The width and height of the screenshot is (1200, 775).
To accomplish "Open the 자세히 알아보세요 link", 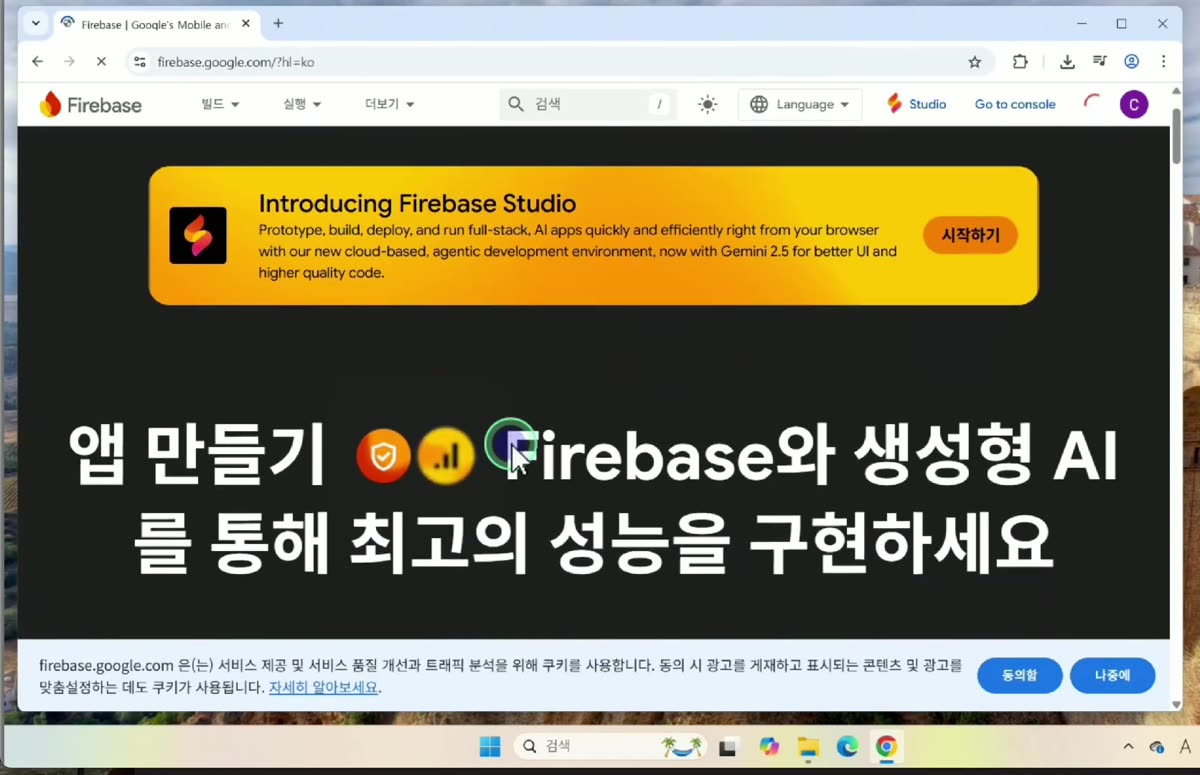I will click(x=323, y=688).
